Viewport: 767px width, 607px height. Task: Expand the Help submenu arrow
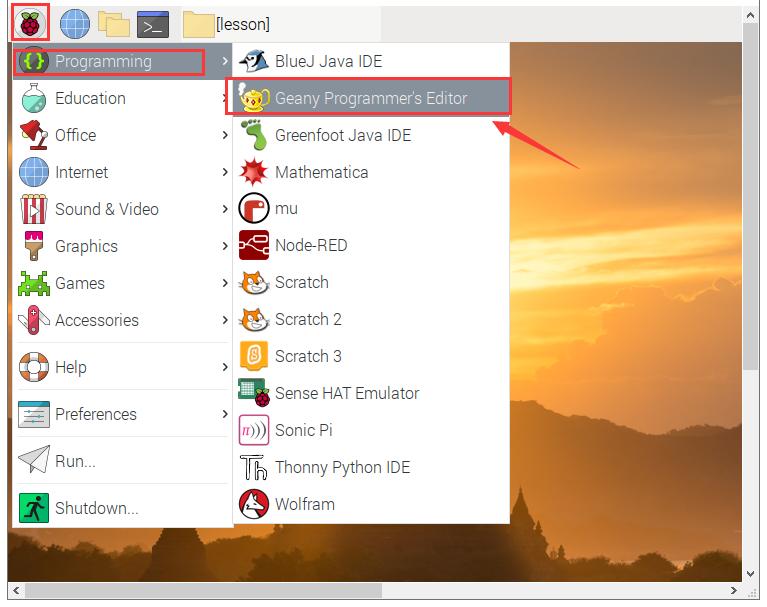[x=225, y=367]
